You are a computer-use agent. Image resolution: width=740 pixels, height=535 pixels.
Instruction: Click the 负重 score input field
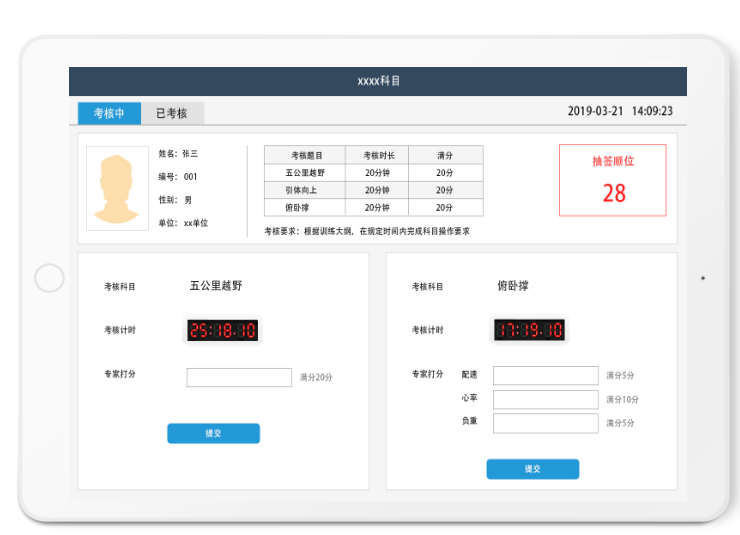[x=545, y=423]
